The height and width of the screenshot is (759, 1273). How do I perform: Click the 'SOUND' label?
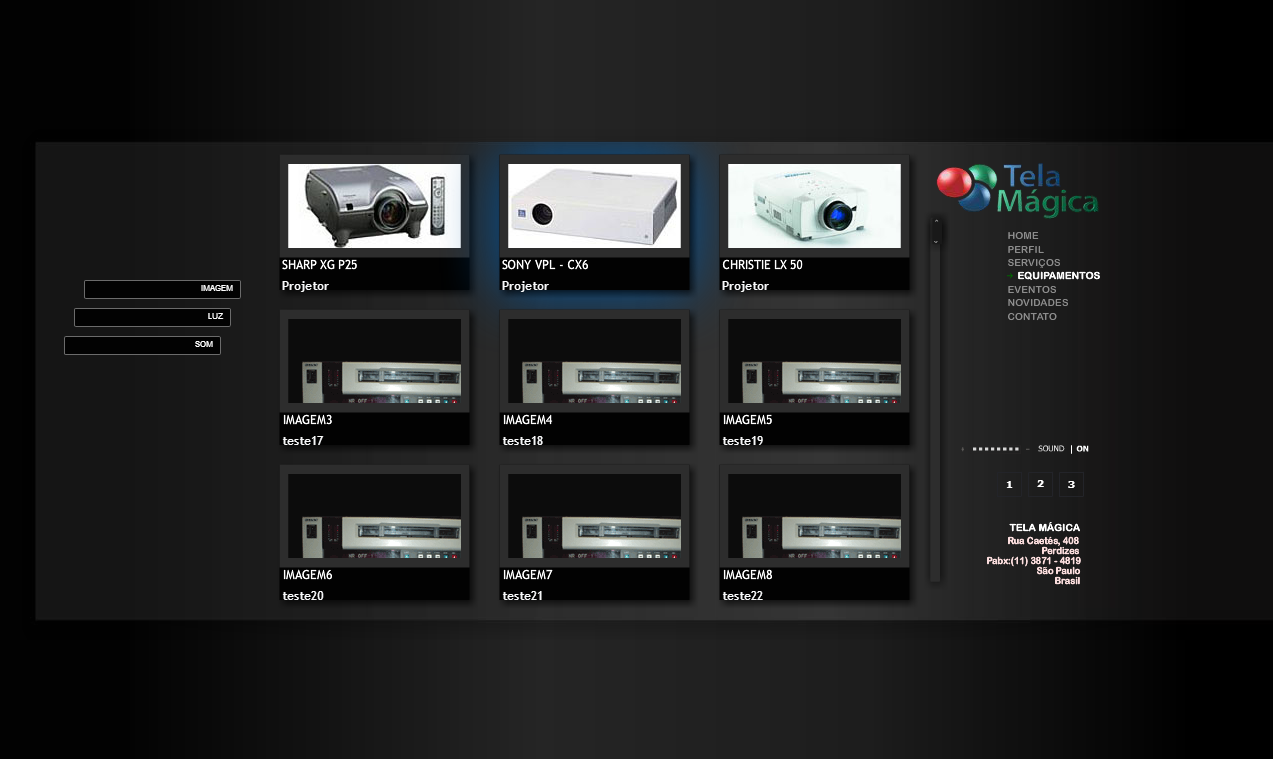pyautogui.click(x=1051, y=449)
